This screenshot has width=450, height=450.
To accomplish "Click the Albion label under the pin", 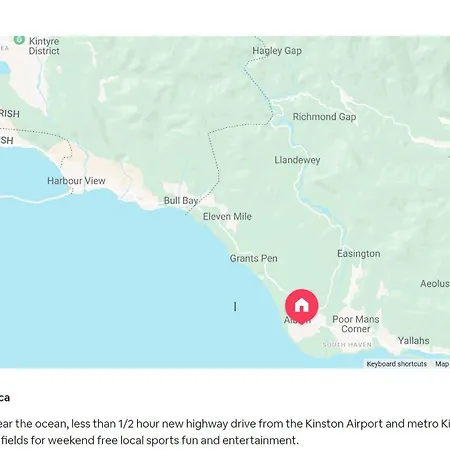I will [x=297, y=321].
